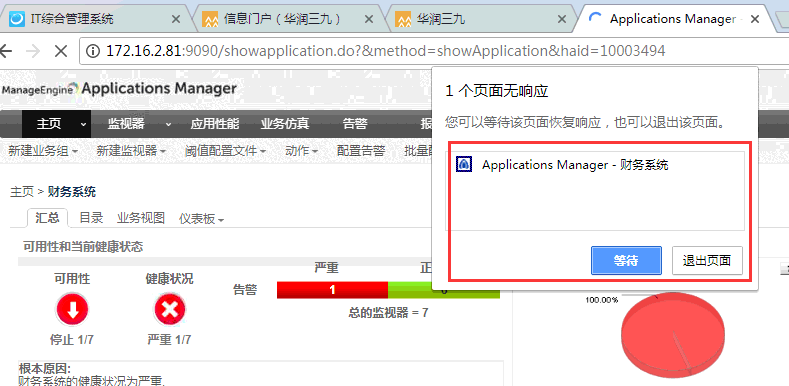
Task: Click the 配置告警 link
Action: [x=361, y=150]
